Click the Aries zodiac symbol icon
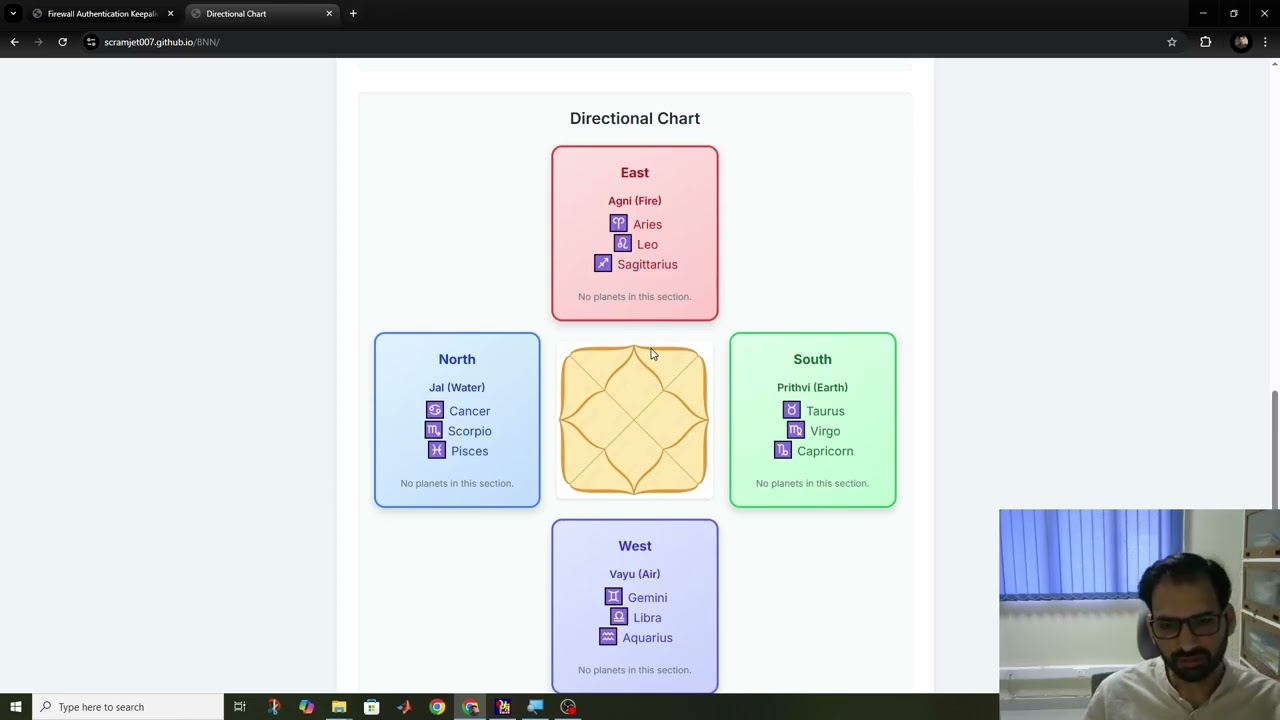Viewport: 1280px width, 720px height. click(619, 224)
